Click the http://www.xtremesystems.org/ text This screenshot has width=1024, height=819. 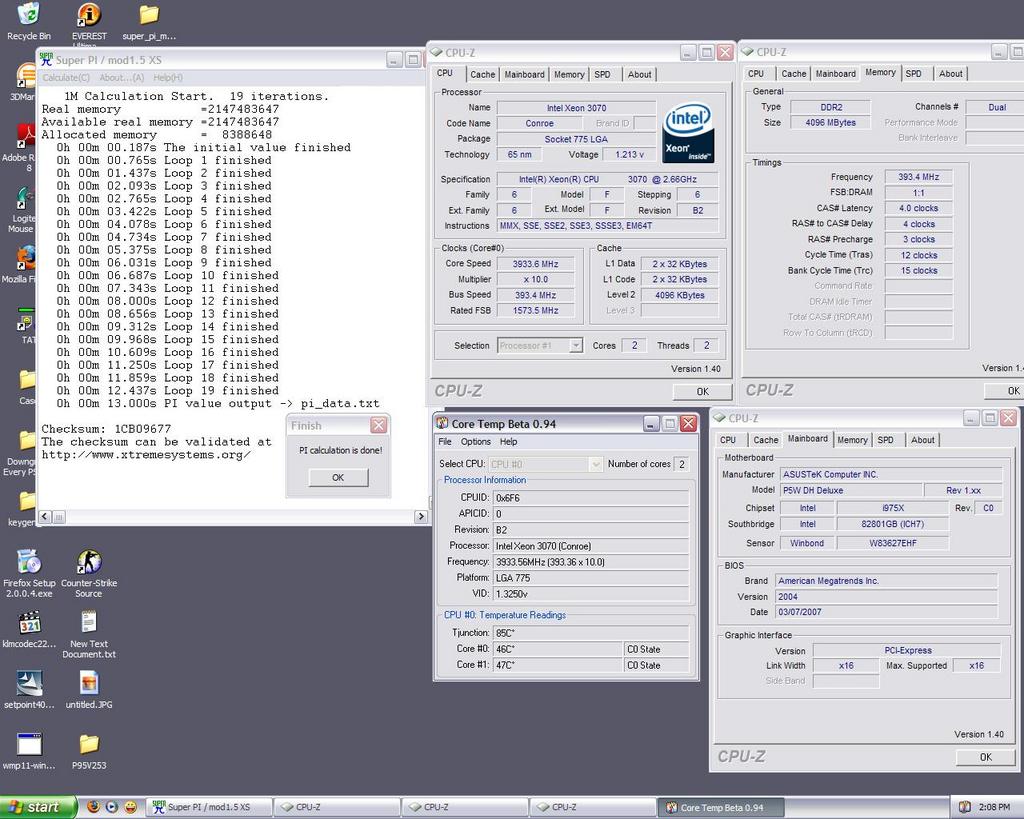[x=146, y=455]
